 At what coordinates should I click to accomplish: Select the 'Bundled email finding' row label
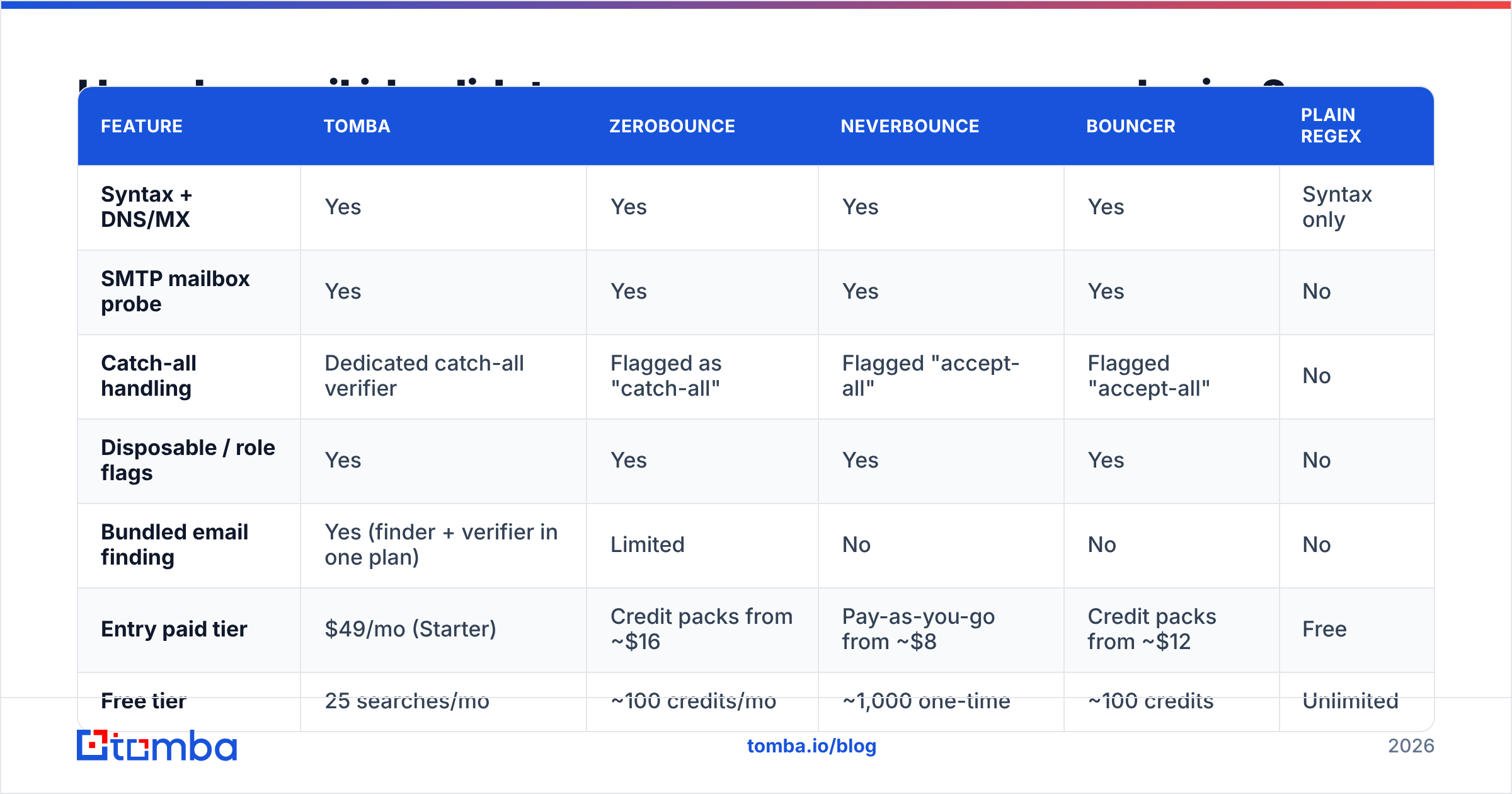coord(175,544)
